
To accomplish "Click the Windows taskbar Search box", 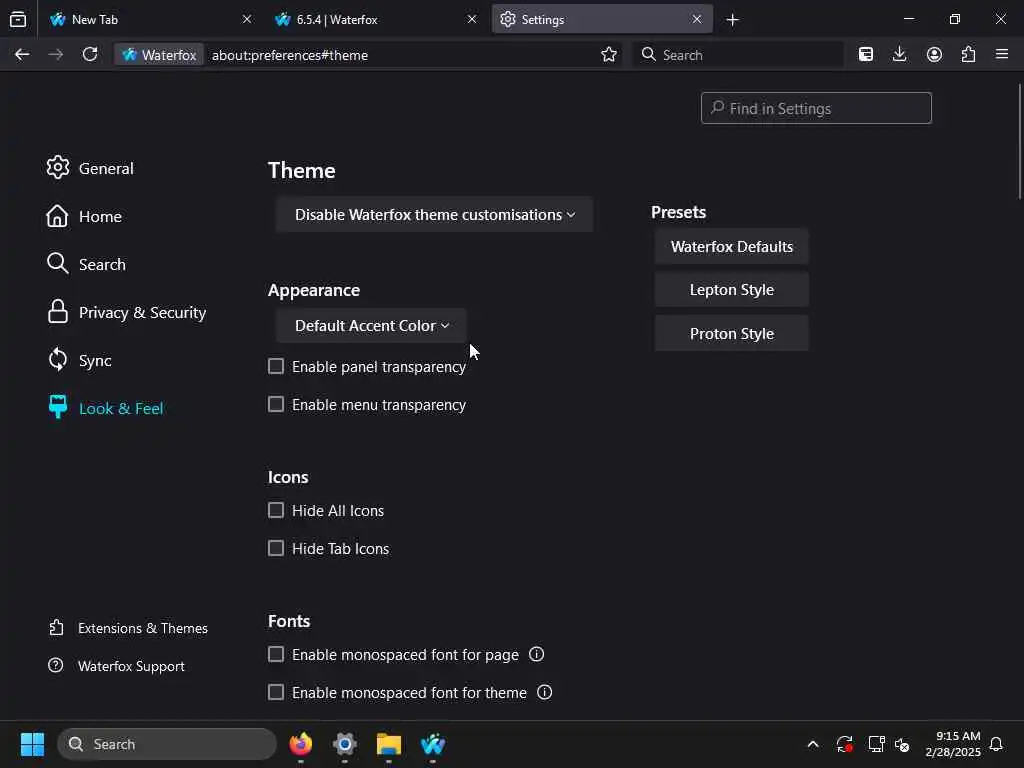I will coord(167,744).
